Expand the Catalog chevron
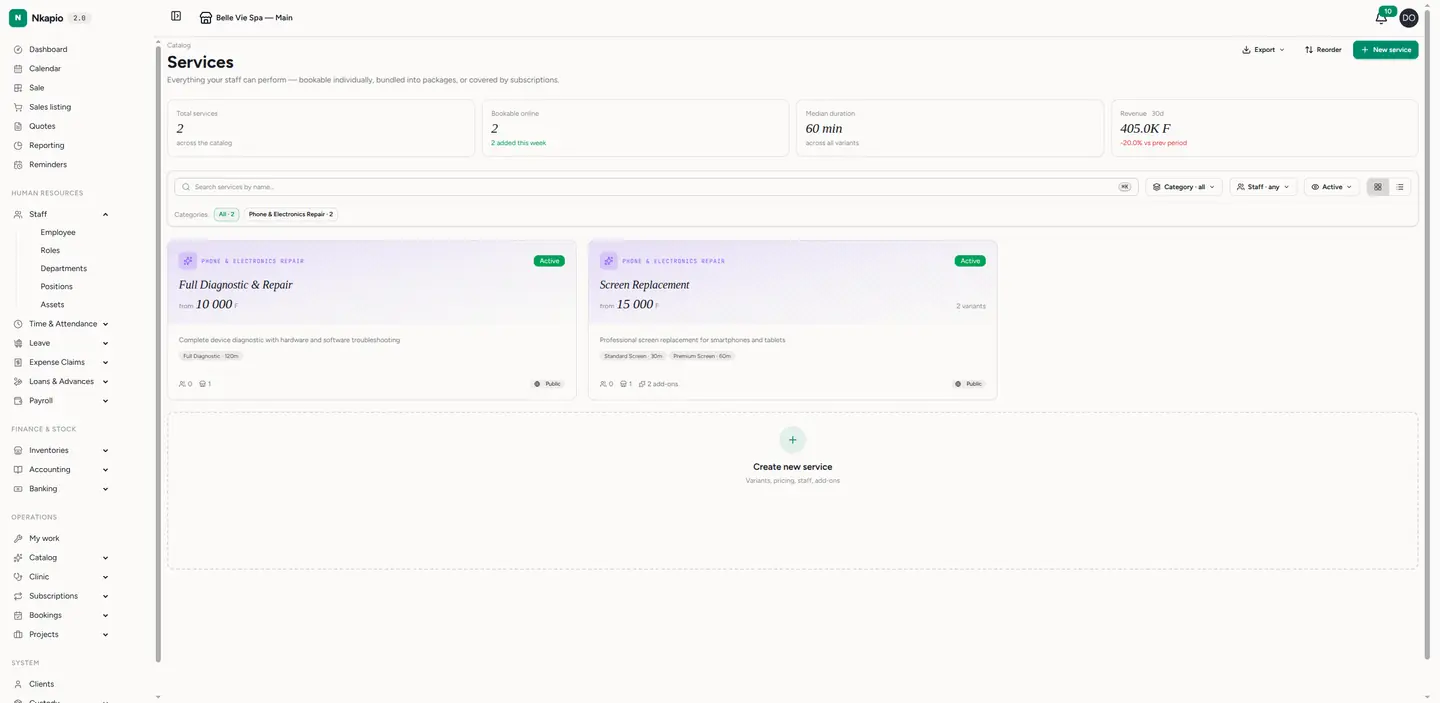Screen dimensions: 1440x703 pos(105,558)
